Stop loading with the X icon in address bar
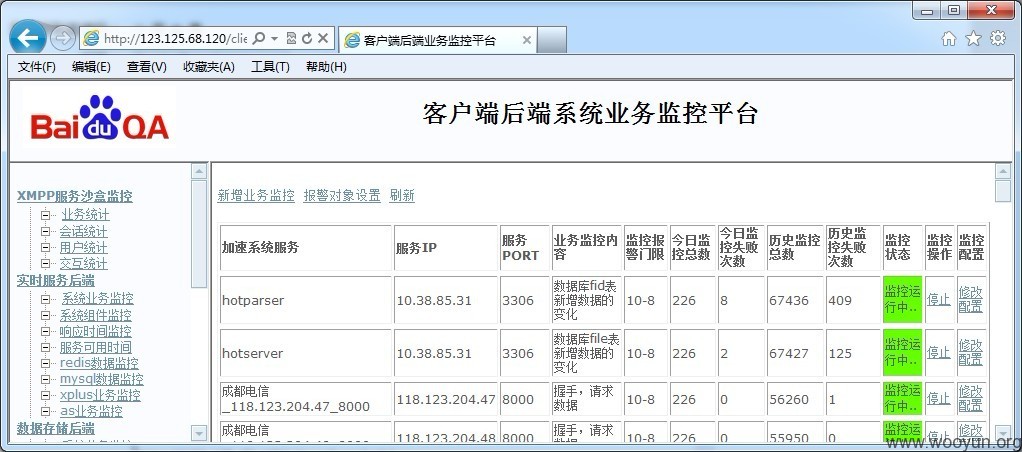The width and height of the screenshot is (1022, 452). 323,38
